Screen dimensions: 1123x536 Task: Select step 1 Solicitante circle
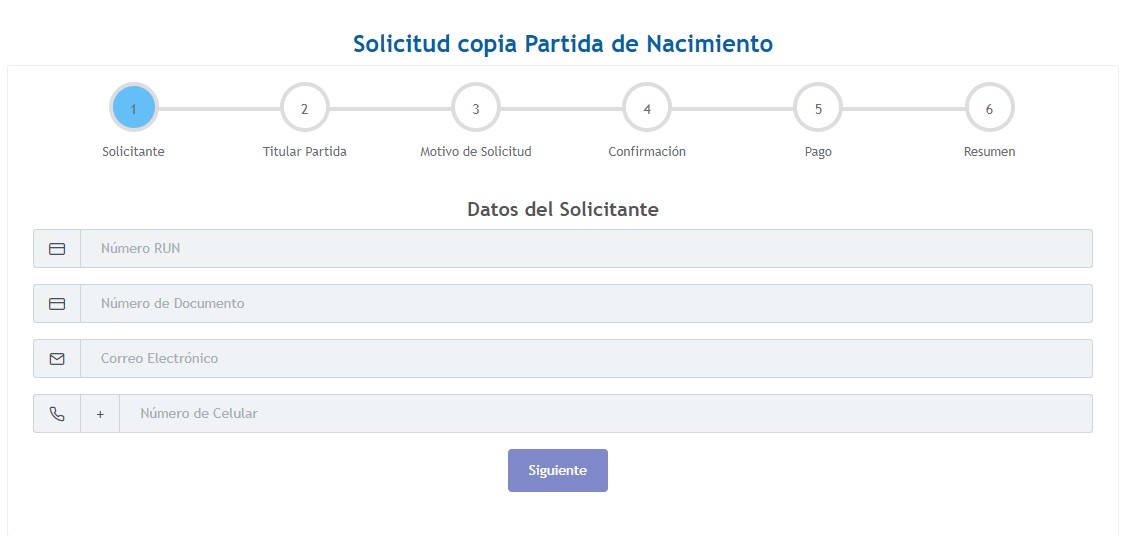(x=133, y=108)
